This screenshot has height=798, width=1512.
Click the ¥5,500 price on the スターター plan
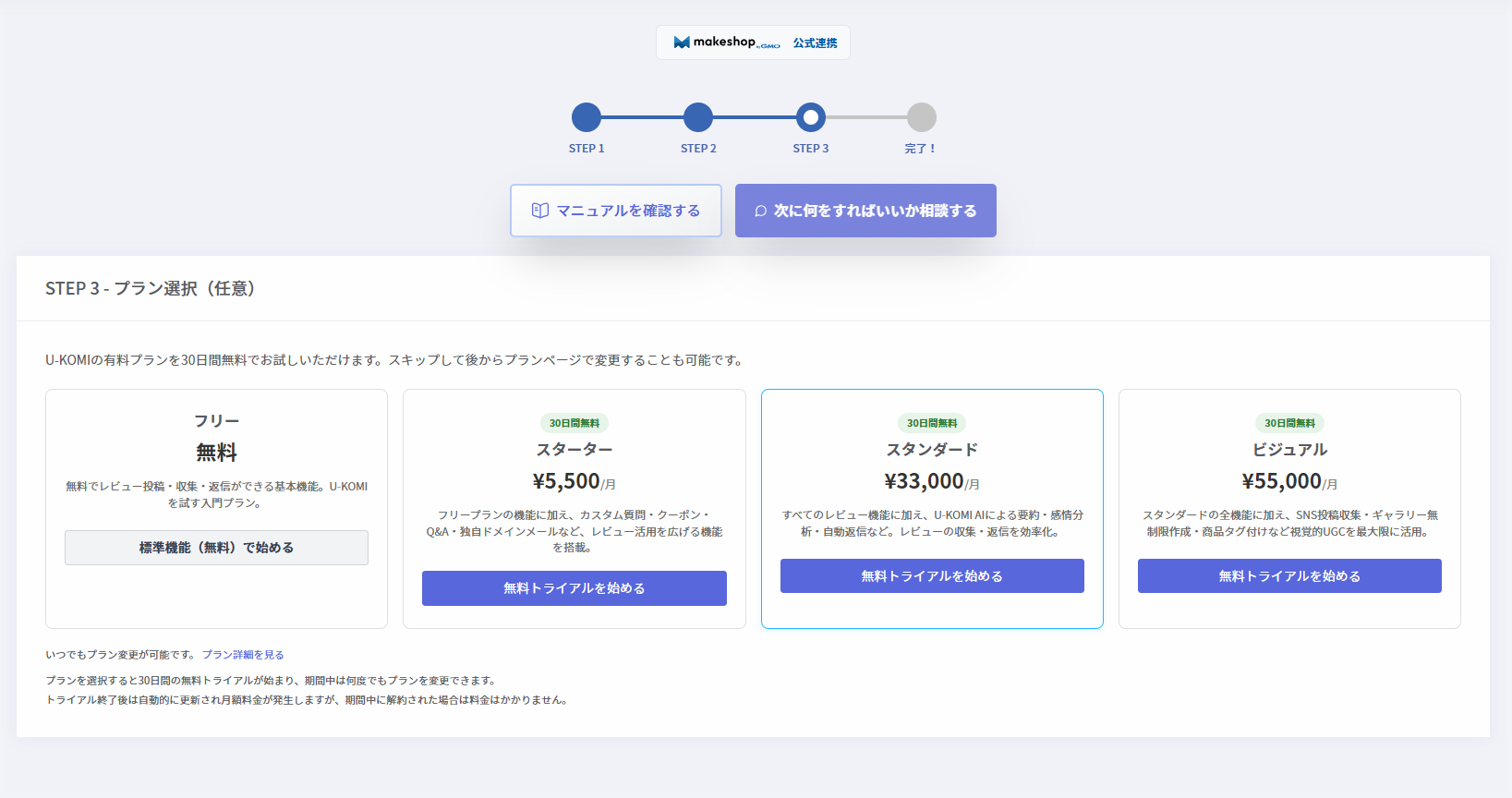coord(566,481)
